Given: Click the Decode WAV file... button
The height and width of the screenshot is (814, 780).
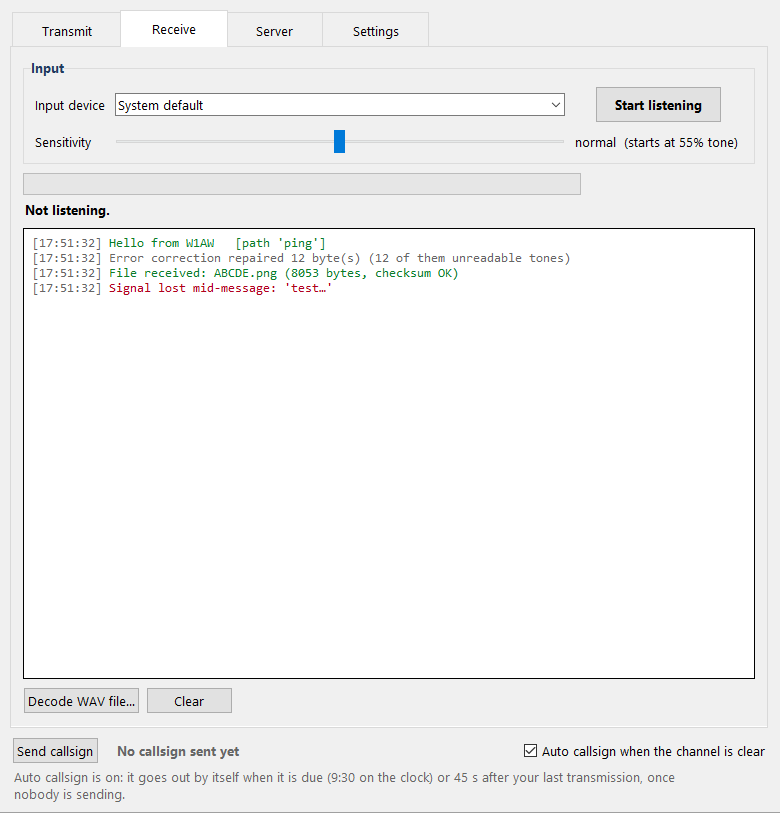Looking at the screenshot, I should [81, 701].
